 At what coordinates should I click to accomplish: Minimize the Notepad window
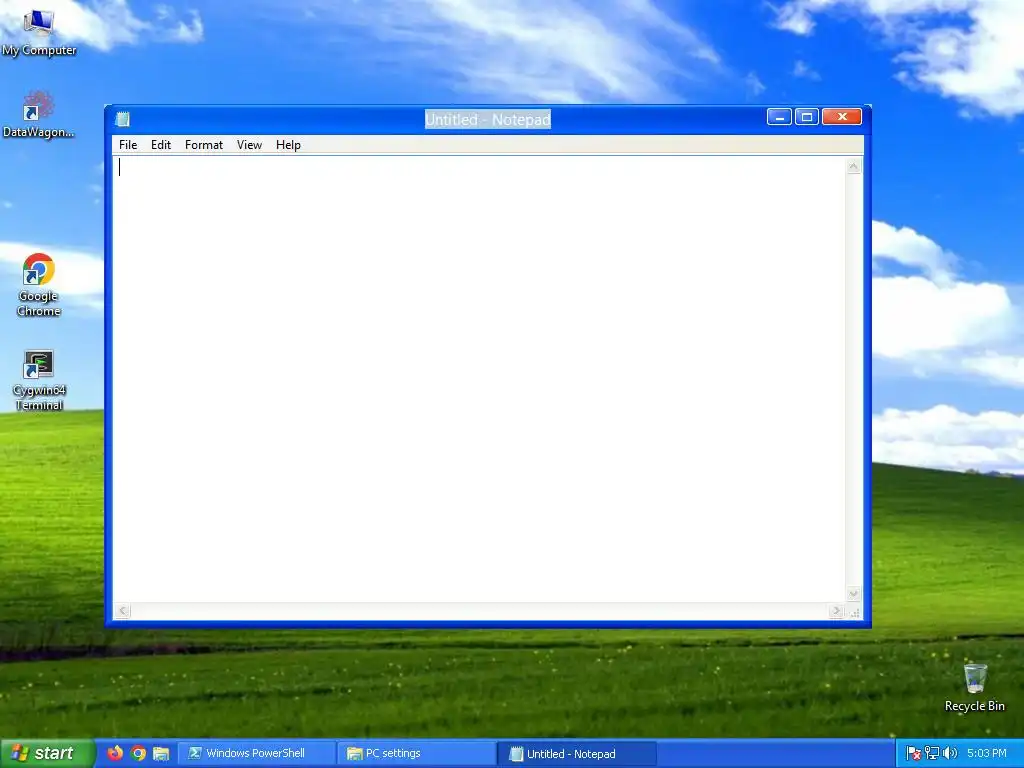point(779,117)
